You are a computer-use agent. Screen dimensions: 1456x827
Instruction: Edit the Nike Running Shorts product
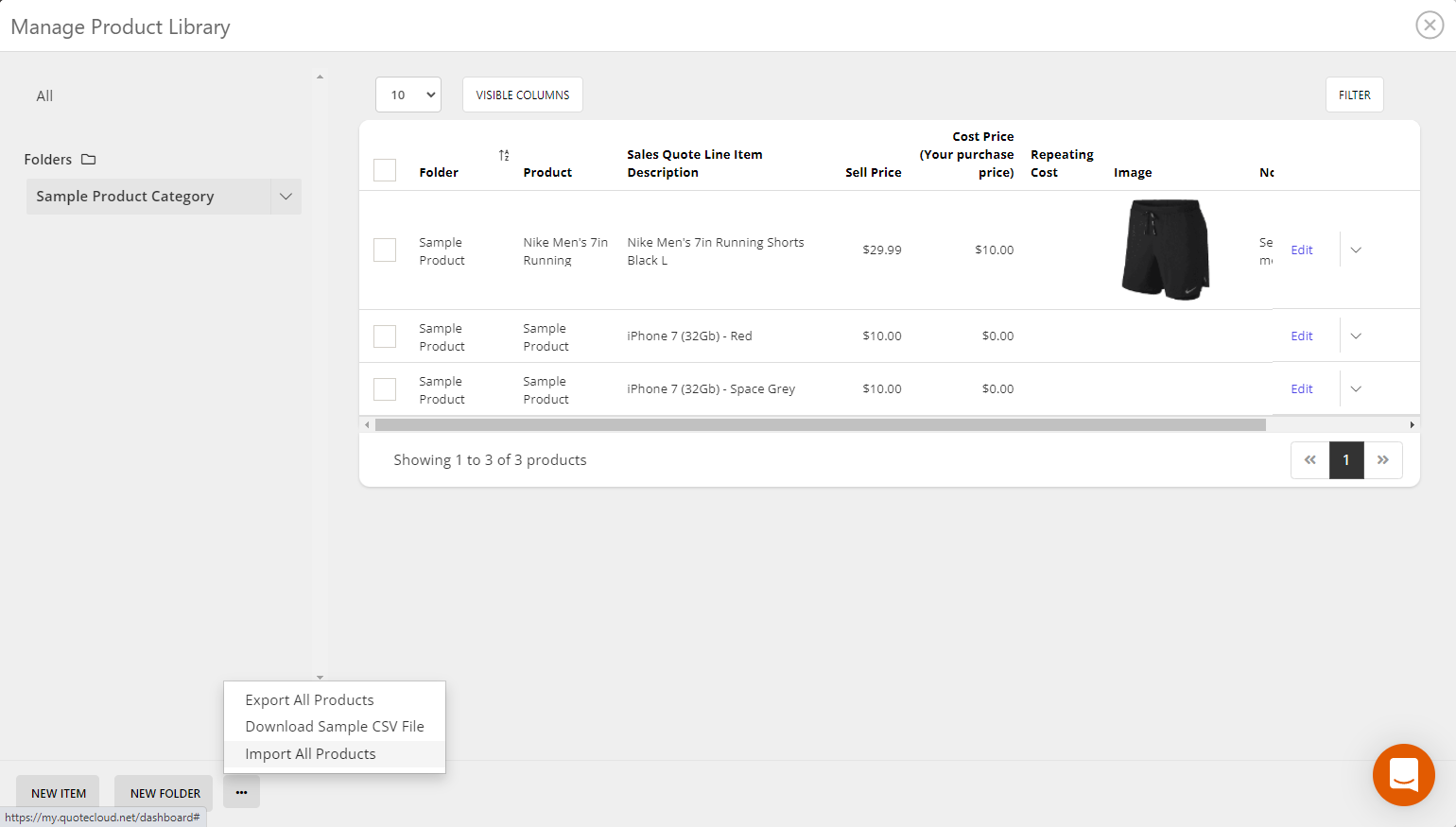coord(1302,250)
